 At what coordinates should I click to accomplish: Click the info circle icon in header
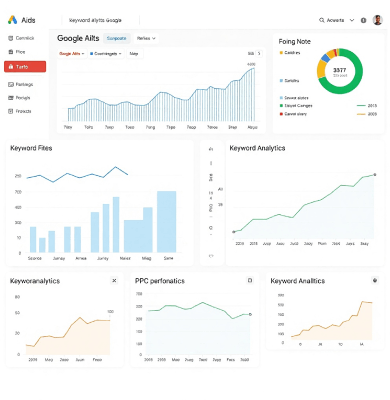tap(364, 20)
